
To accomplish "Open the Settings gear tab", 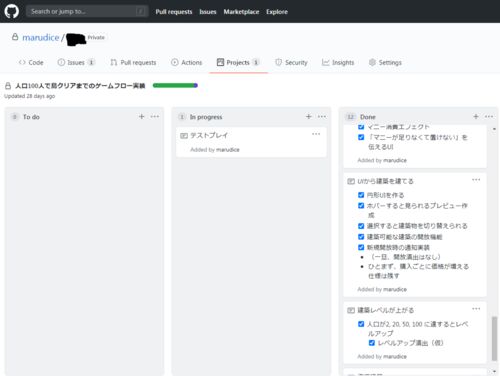I will click(385, 62).
